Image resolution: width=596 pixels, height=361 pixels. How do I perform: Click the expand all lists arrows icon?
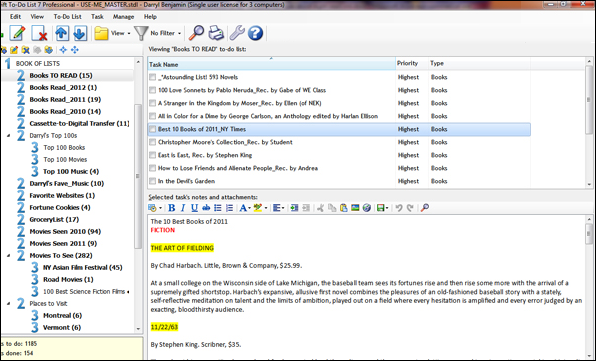pyautogui.click(x=74, y=50)
